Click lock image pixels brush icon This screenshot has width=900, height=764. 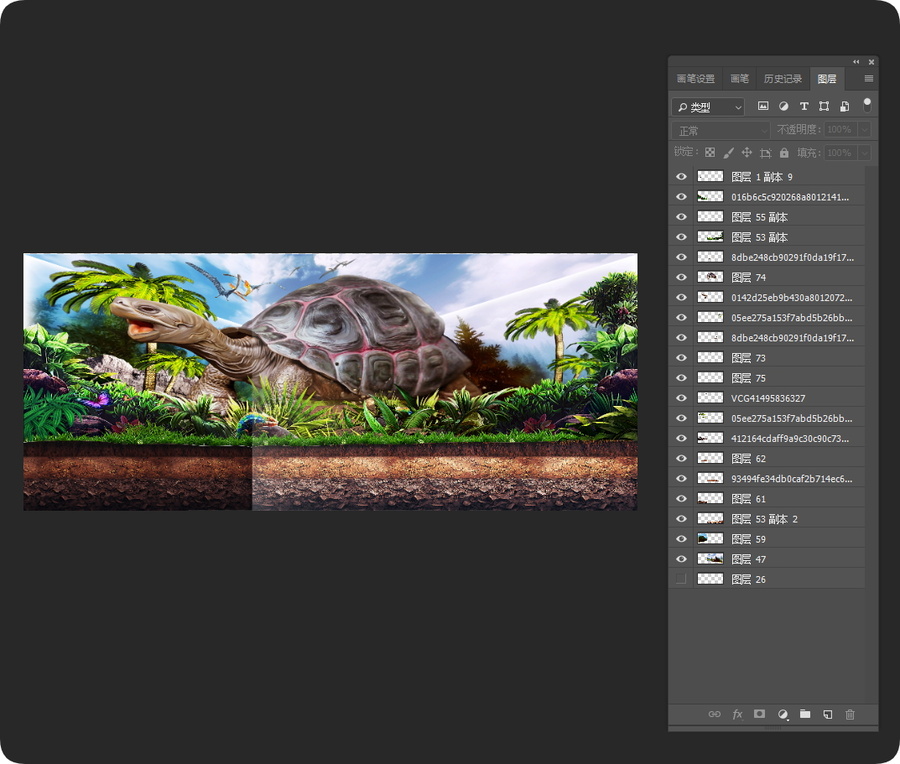(728, 153)
